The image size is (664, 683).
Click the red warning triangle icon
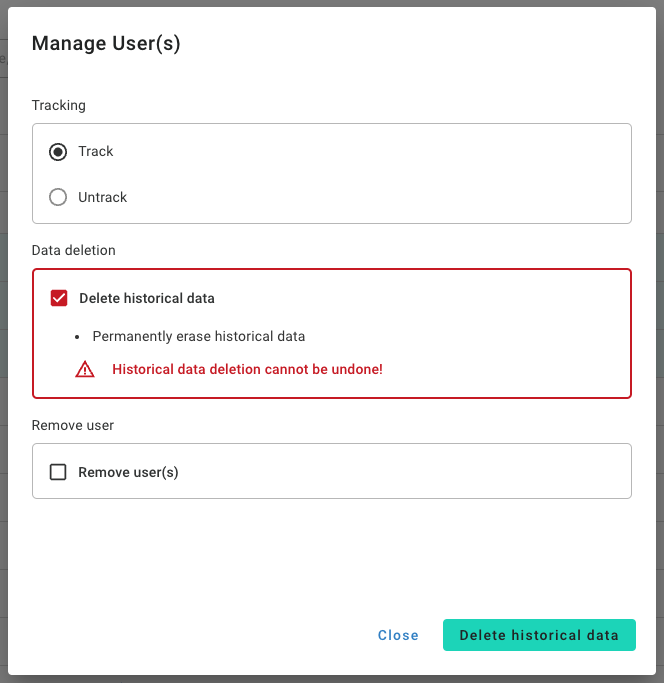(x=85, y=369)
